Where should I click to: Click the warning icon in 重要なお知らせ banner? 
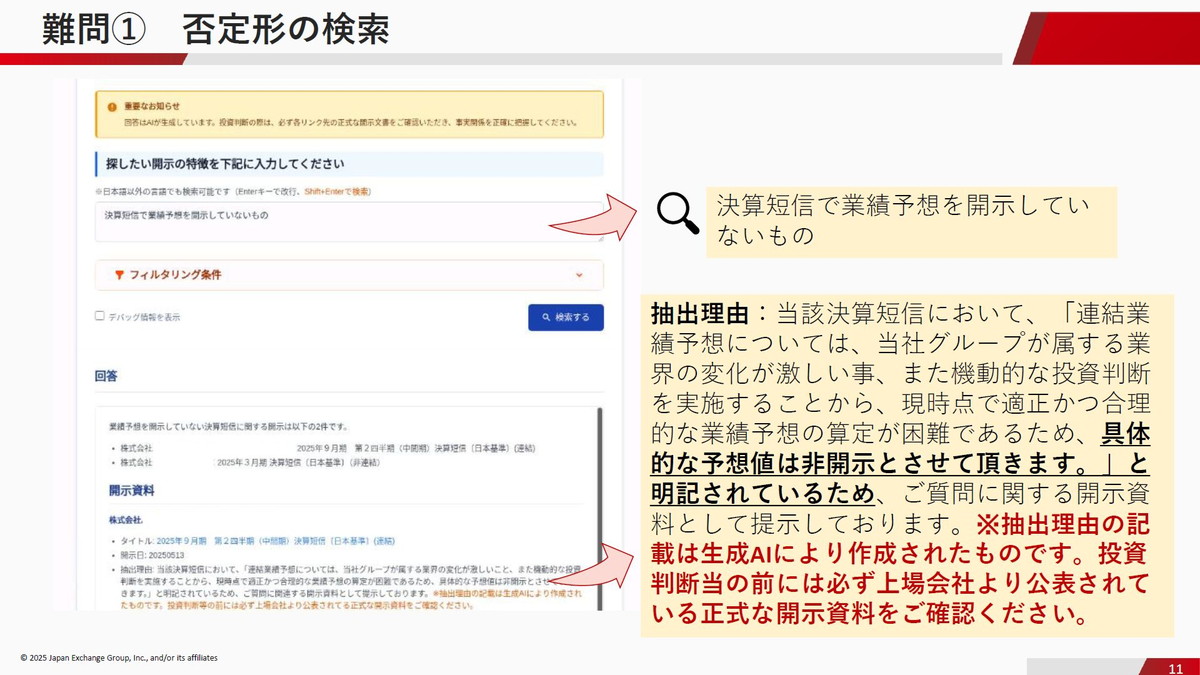pos(110,105)
